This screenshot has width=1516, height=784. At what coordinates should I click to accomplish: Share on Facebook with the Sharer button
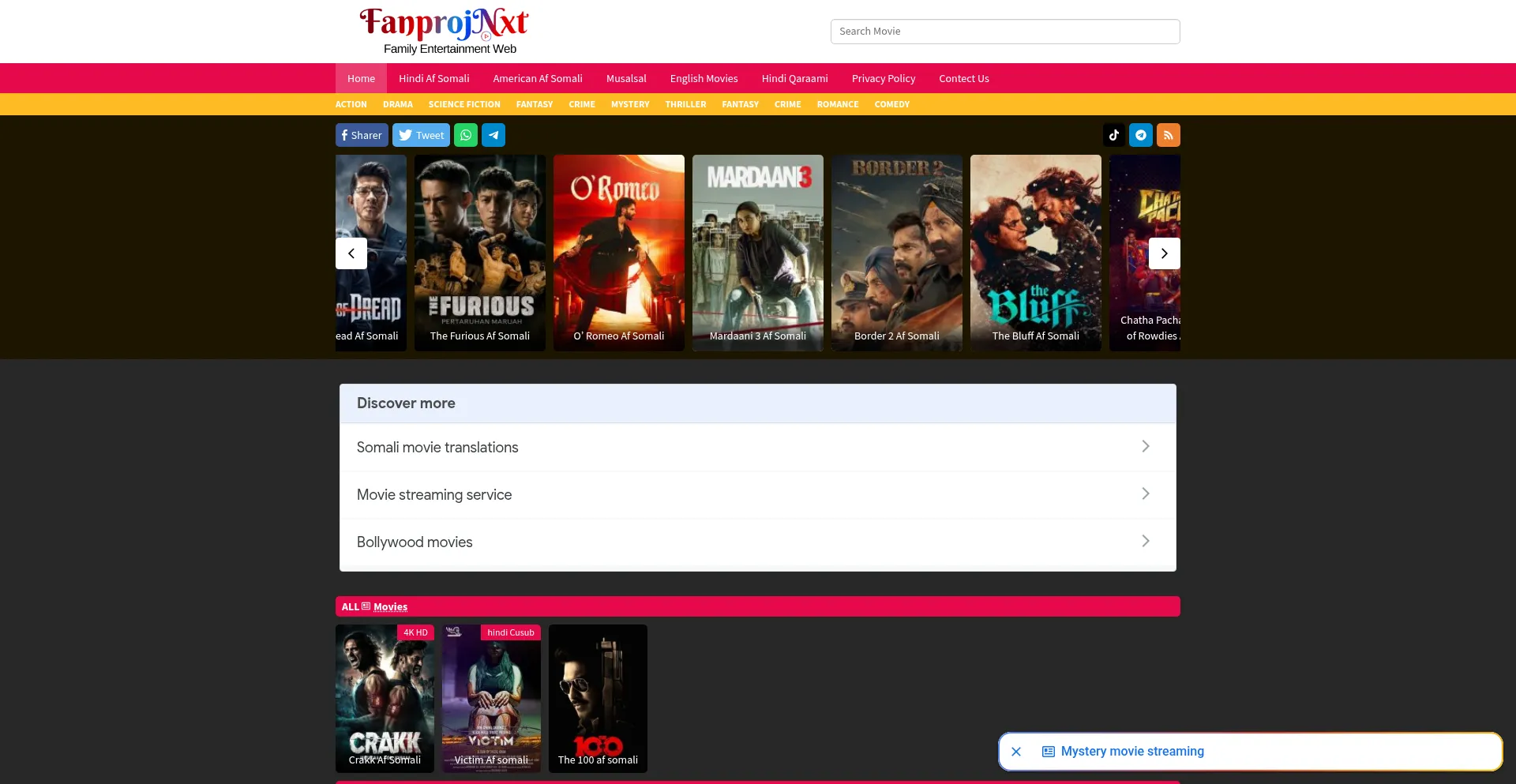(362, 135)
